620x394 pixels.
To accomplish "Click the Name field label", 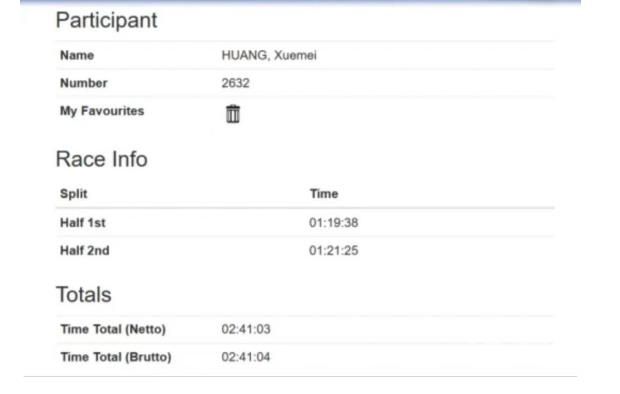I will pyautogui.click(x=77, y=55).
